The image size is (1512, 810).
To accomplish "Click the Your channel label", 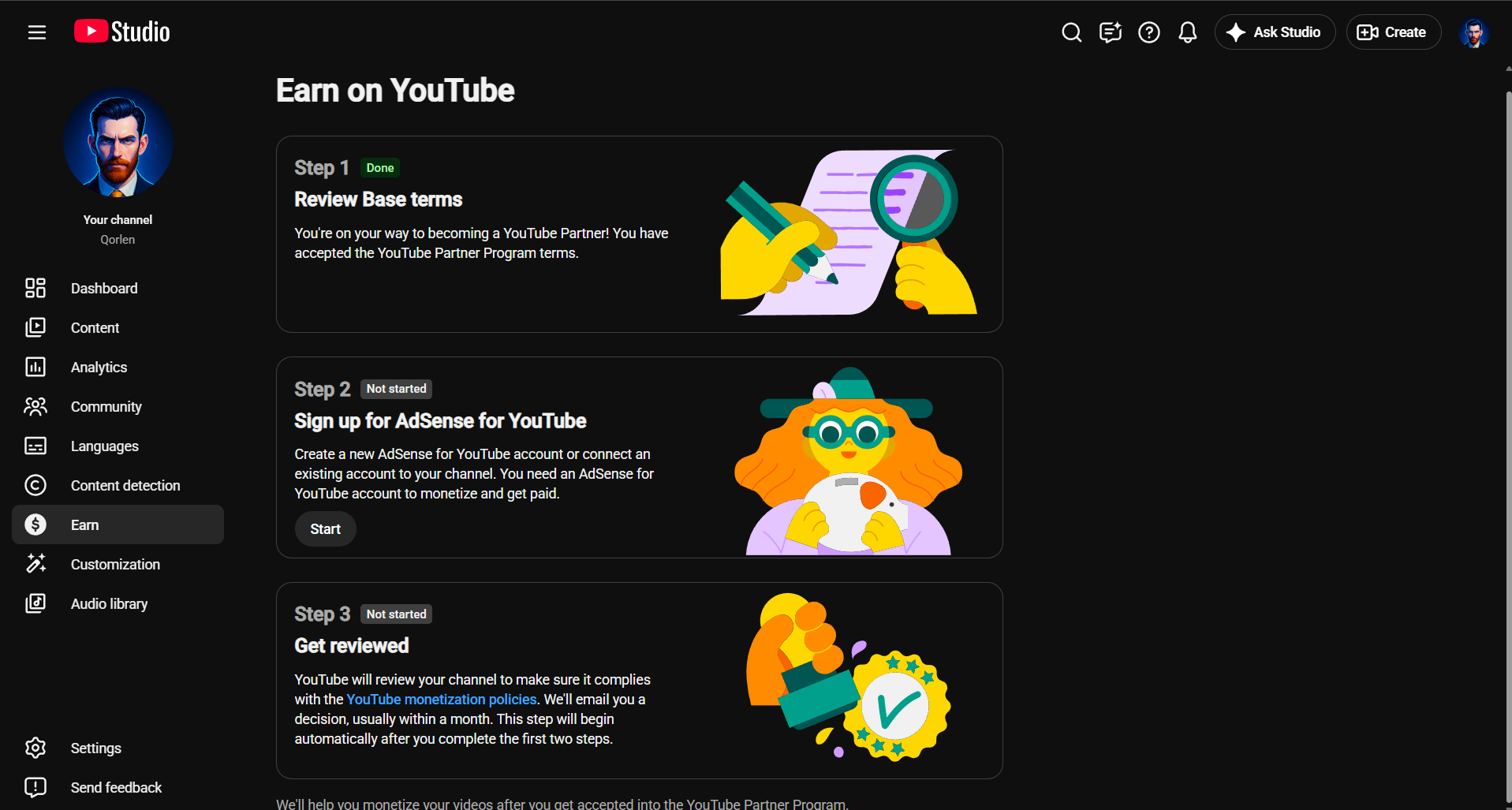I will click(118, 220).
